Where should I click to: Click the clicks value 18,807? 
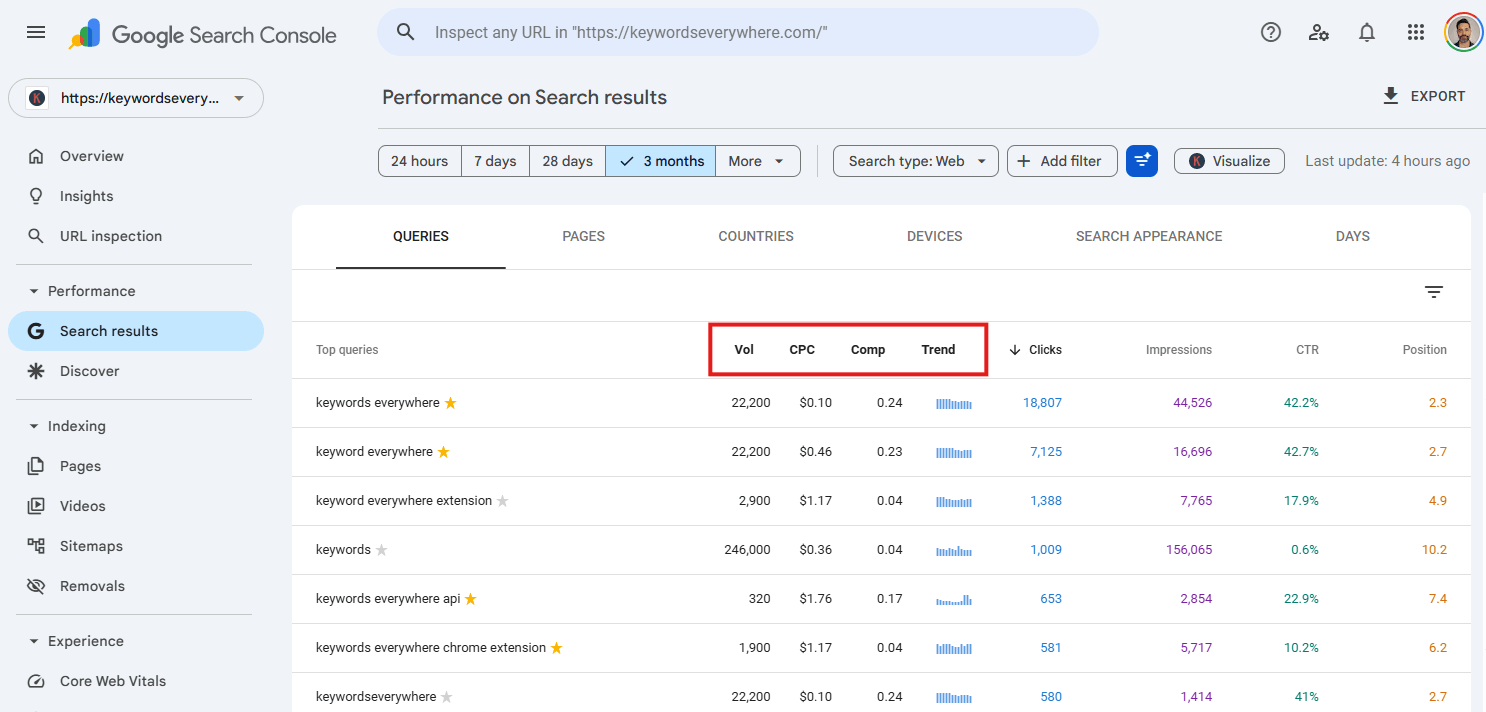coord(1043,403)
